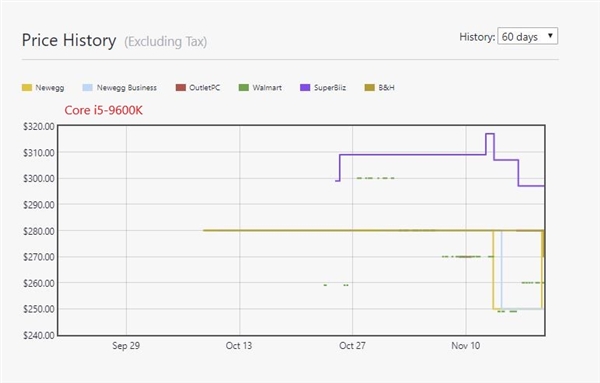600x383 pixels.
Task: Click the B&H legend label
Action: click(386, 88)
